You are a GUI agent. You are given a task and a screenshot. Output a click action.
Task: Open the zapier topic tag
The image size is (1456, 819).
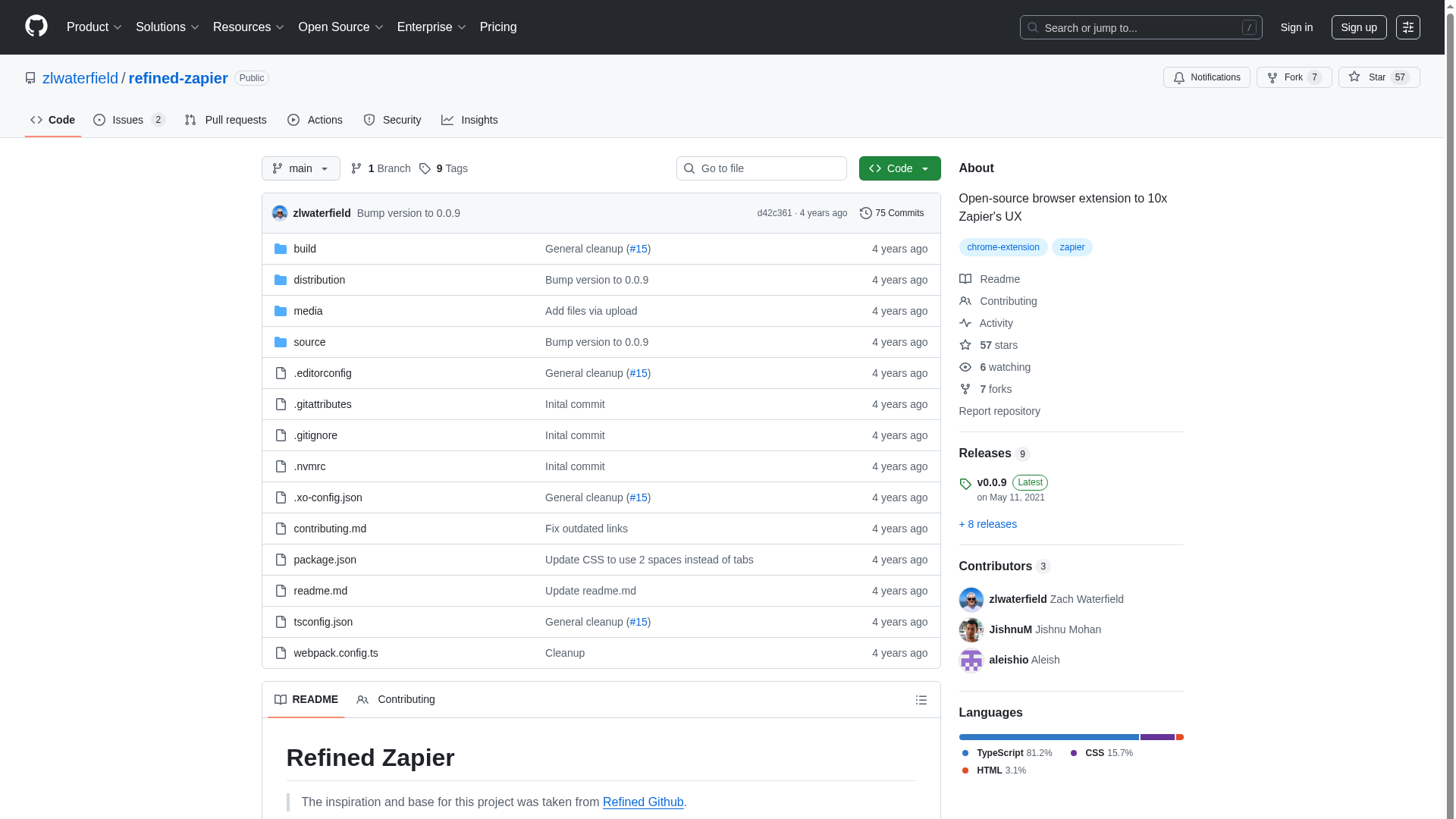click(1072, 247)
